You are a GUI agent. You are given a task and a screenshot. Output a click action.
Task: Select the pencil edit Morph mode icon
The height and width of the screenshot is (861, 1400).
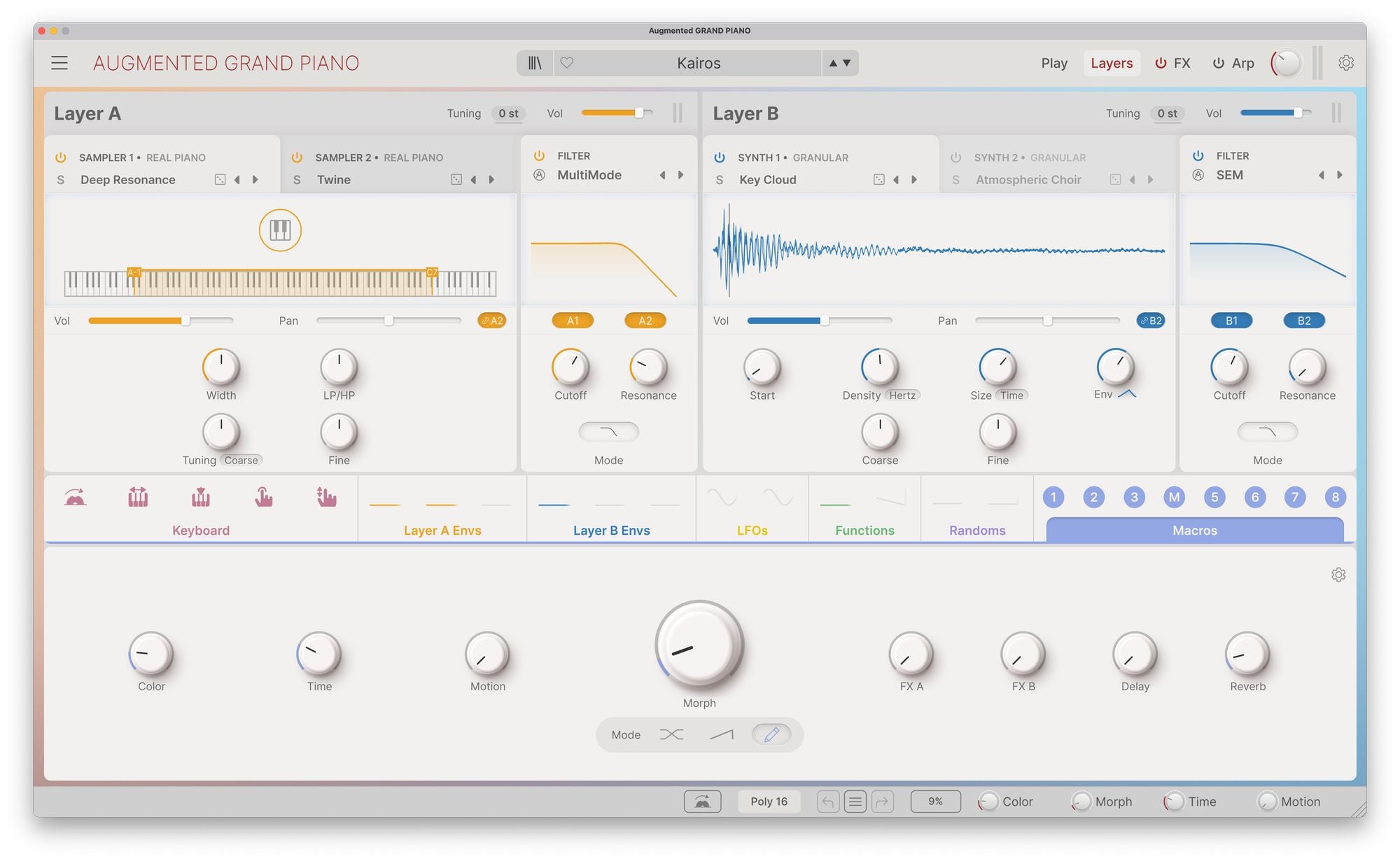coord(771,734)
